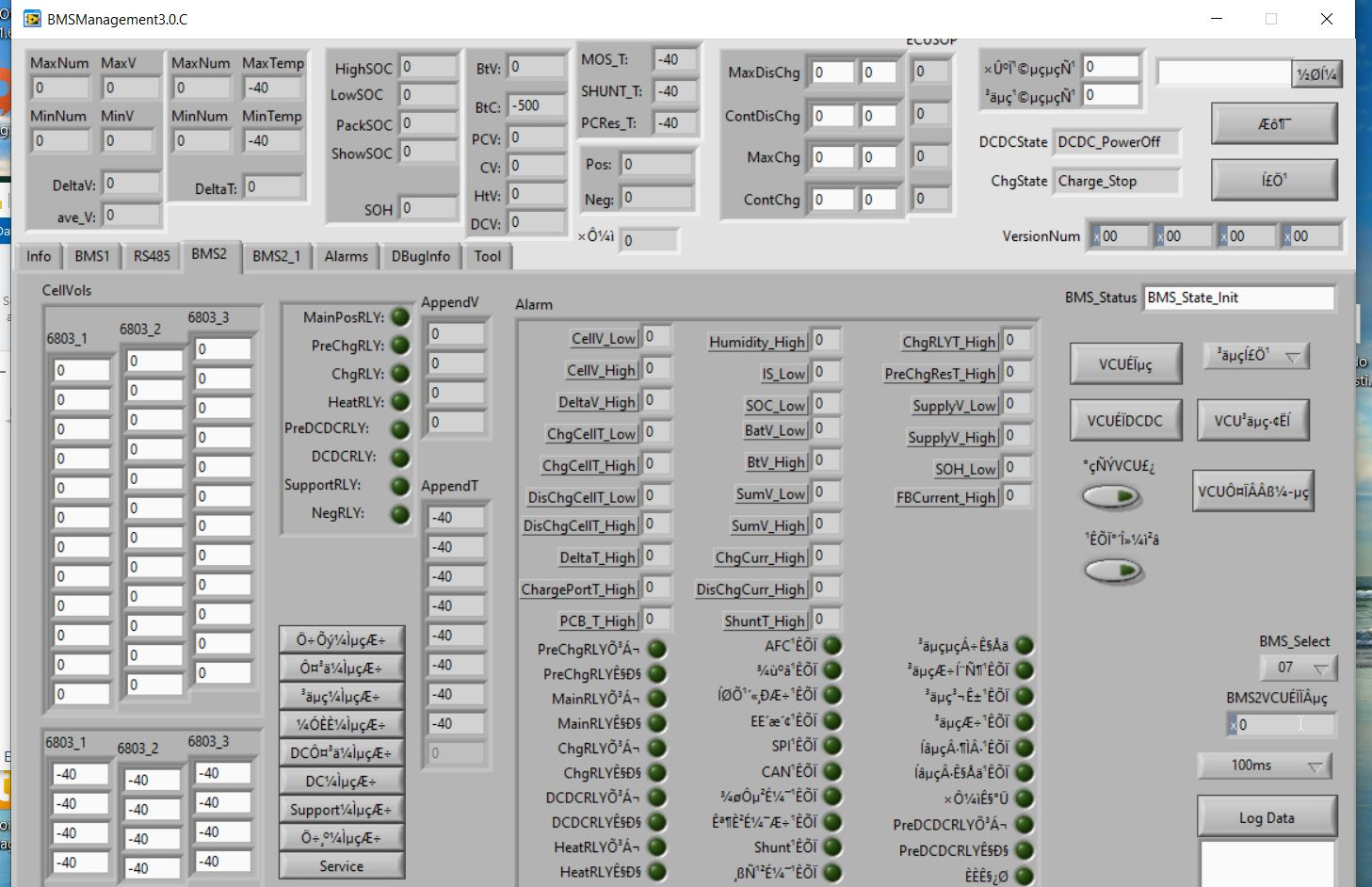Switch to the Alarms tab

click(x=346, y=256)
